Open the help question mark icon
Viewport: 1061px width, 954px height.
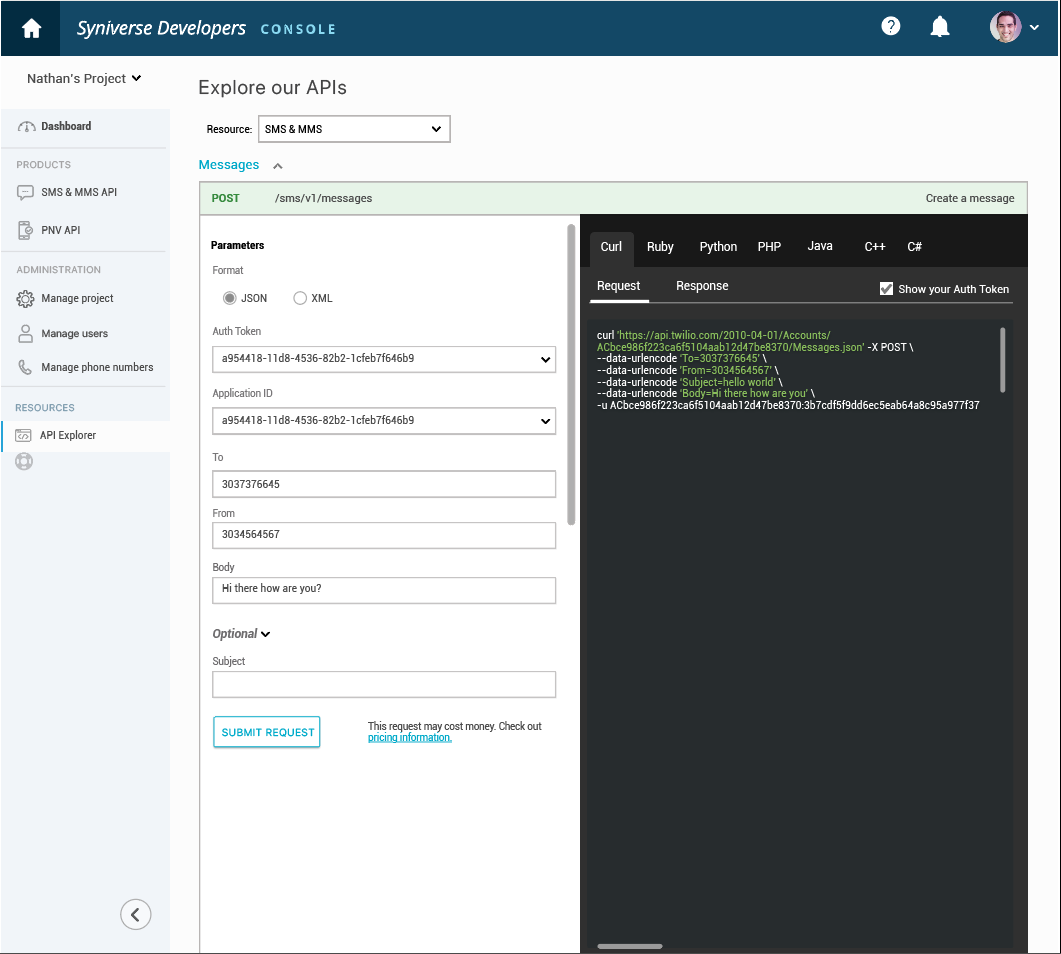tap(890, 27)
